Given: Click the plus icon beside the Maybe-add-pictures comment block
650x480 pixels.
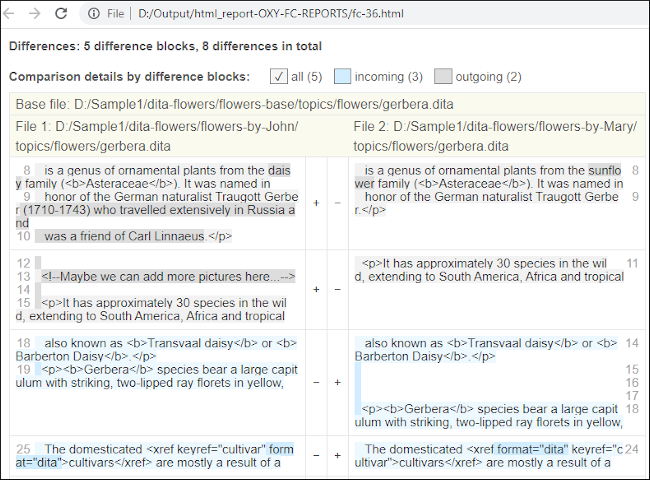Looking at the screenshot, I should point(317,289).
